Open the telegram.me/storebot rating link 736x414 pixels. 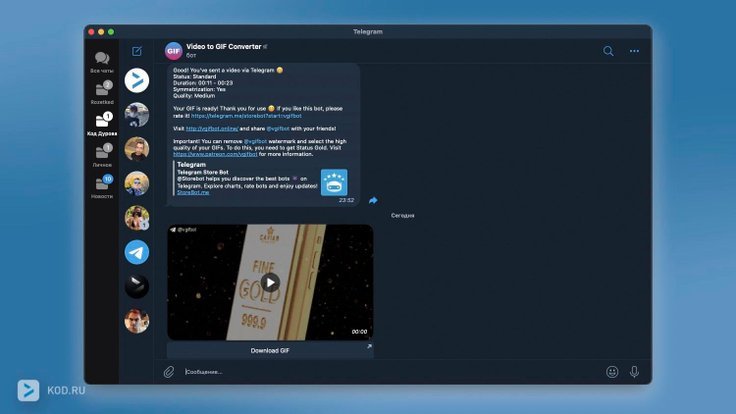point(246,115)
